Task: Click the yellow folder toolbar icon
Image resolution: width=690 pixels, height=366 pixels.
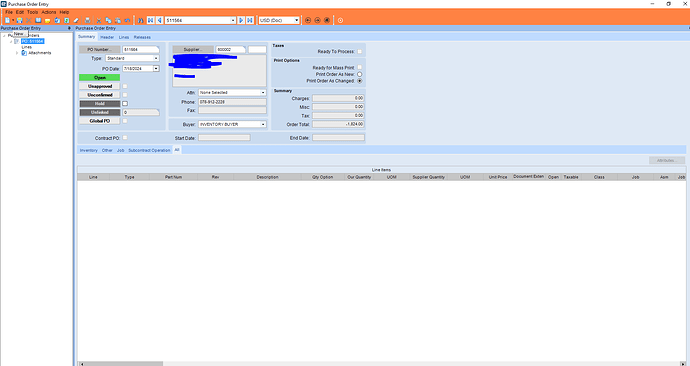Action: click(48, 20)
